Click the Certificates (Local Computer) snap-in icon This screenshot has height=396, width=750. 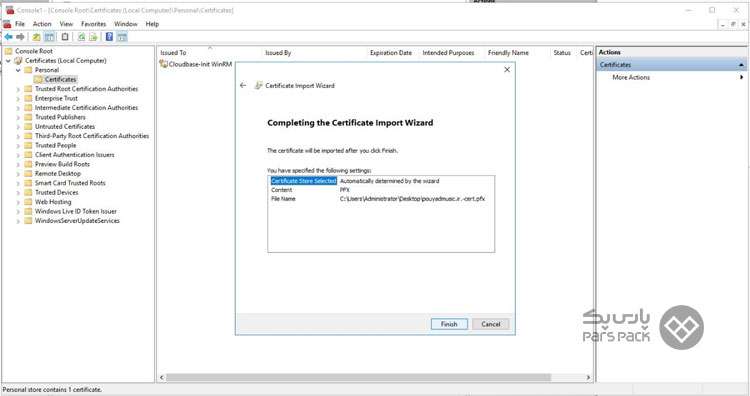pyautogui.click(x=19, y=61)
